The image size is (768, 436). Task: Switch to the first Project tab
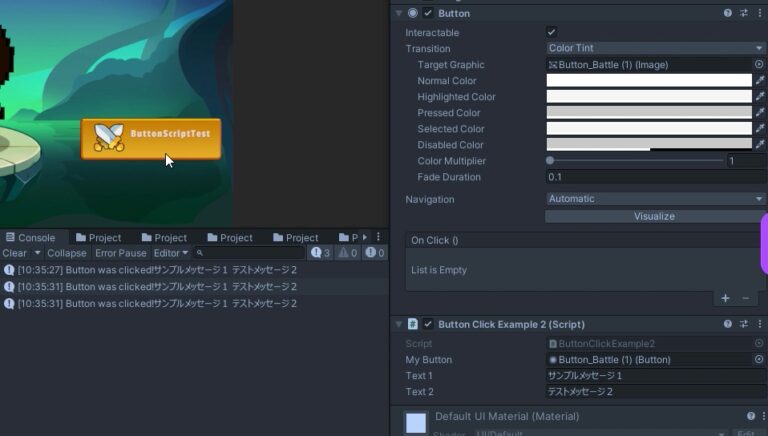[98, 238]
